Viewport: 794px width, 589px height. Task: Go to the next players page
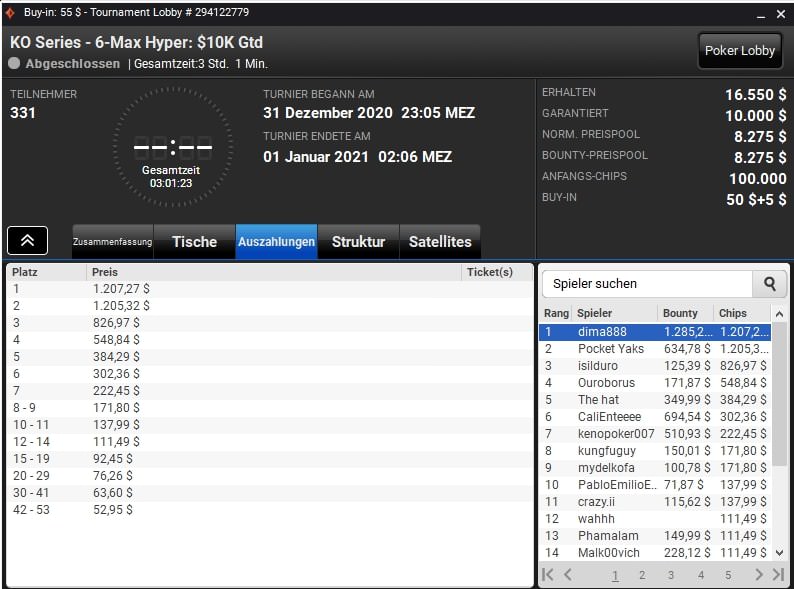[x=758, y=575]
